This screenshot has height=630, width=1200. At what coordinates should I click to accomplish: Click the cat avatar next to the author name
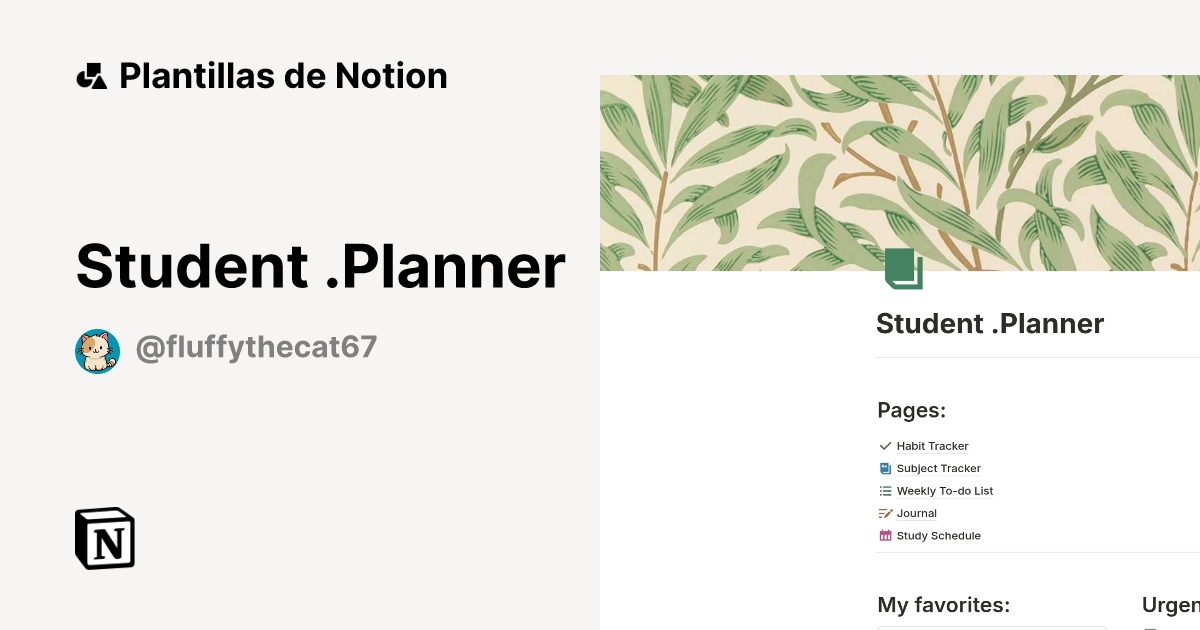coord(97,351)
